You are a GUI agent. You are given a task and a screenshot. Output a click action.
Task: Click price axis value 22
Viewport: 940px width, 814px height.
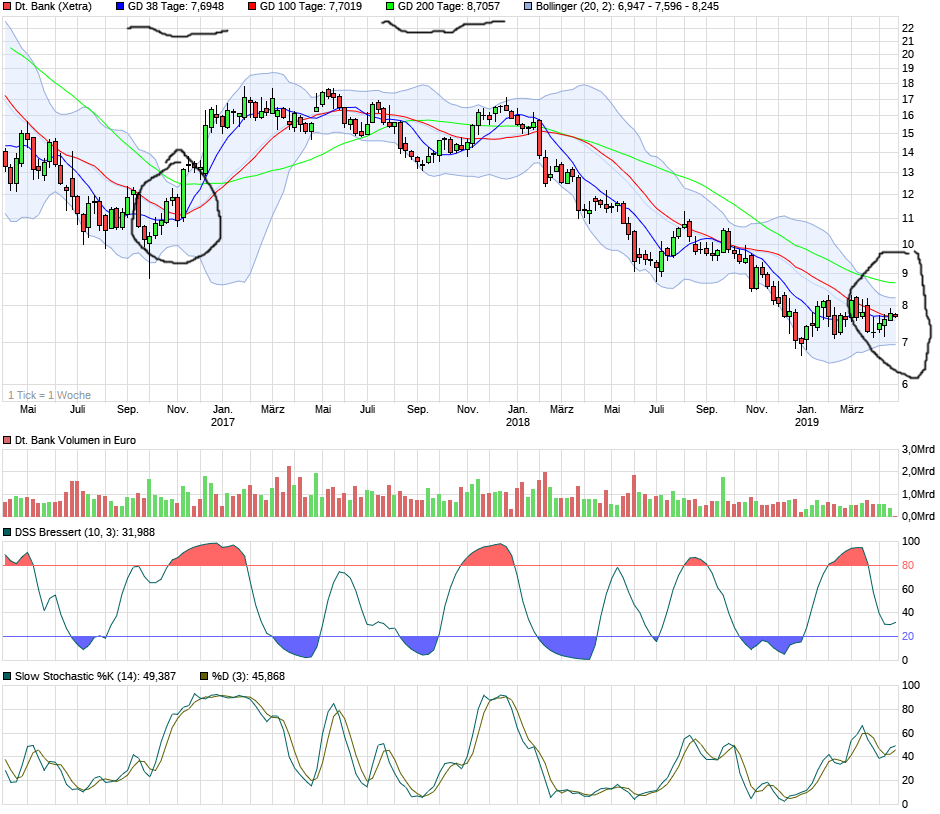[908, 28]
